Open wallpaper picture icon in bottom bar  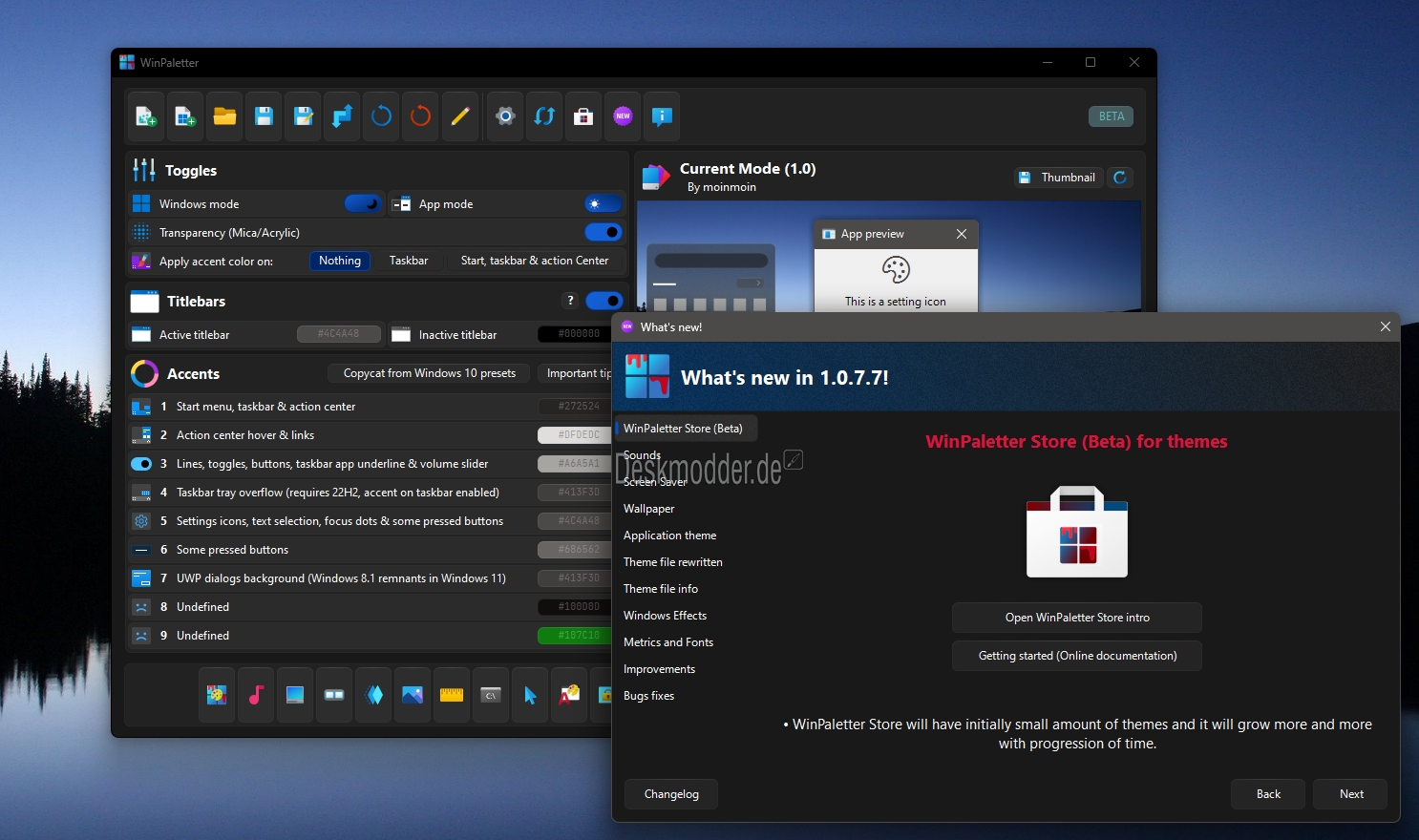point(413,695)
